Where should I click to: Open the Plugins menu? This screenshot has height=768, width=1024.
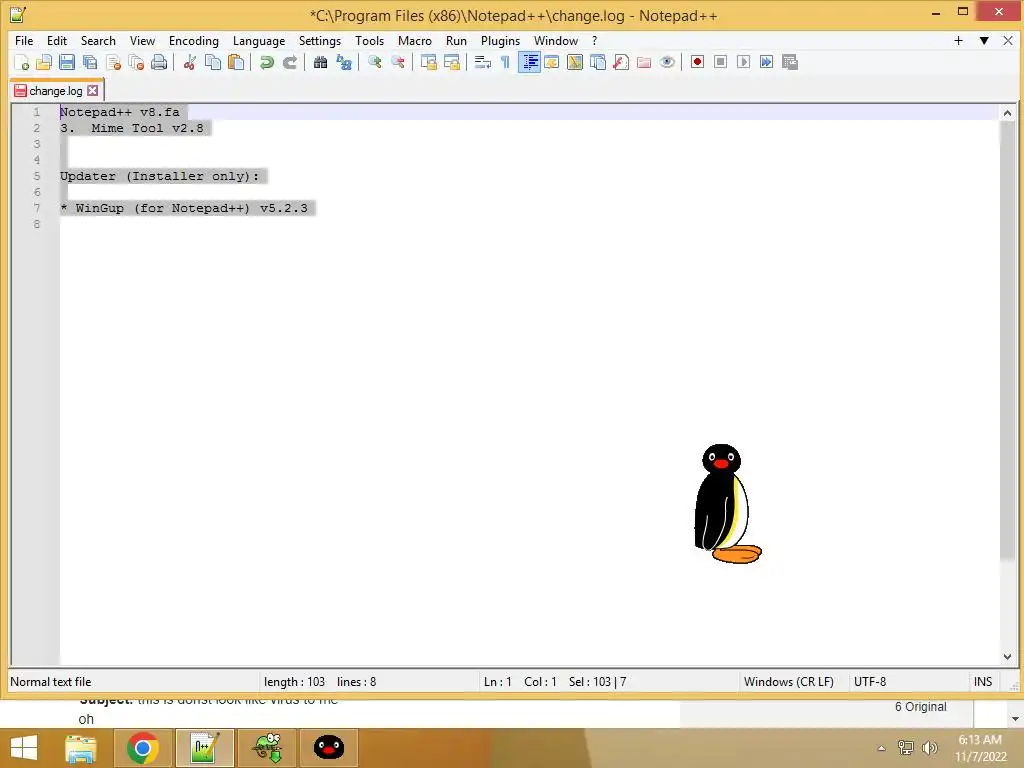point(500,40)
